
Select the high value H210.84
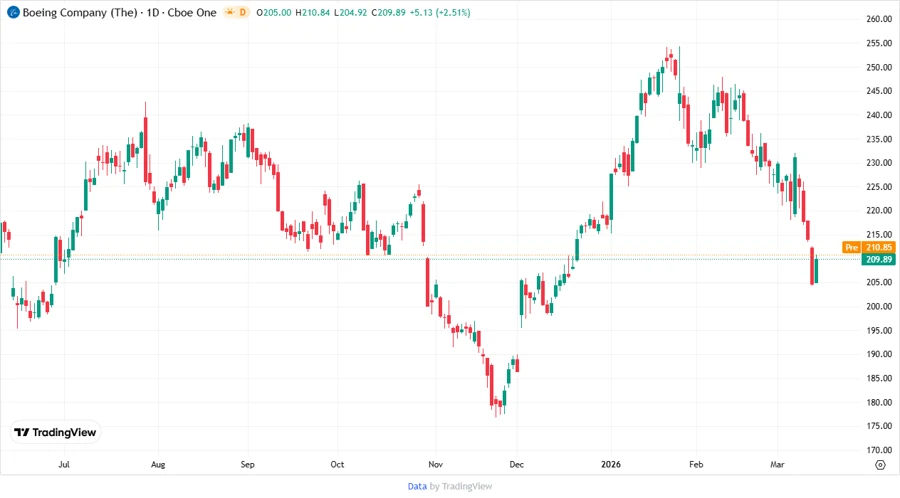click(312, 12)
